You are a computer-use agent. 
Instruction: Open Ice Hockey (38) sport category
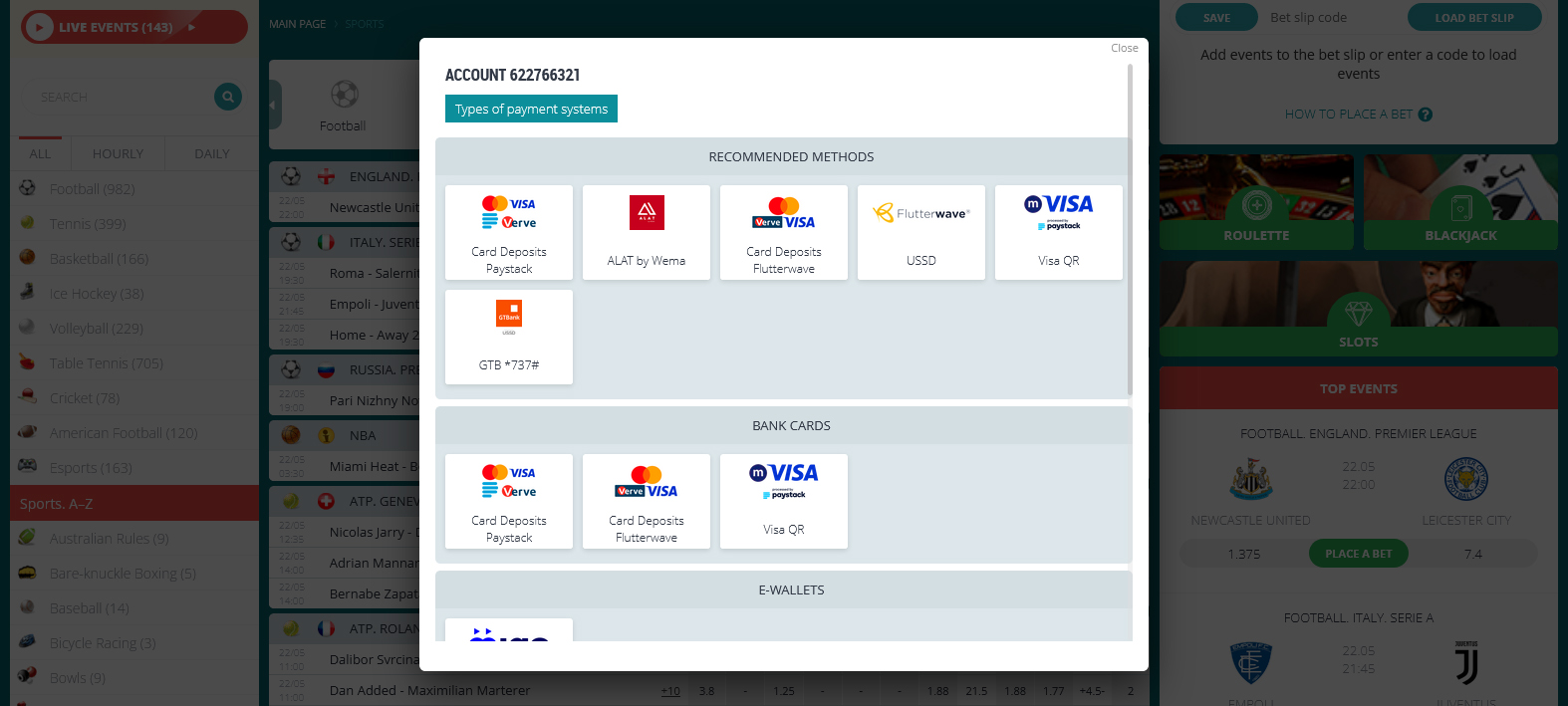[x=134, y=294]
